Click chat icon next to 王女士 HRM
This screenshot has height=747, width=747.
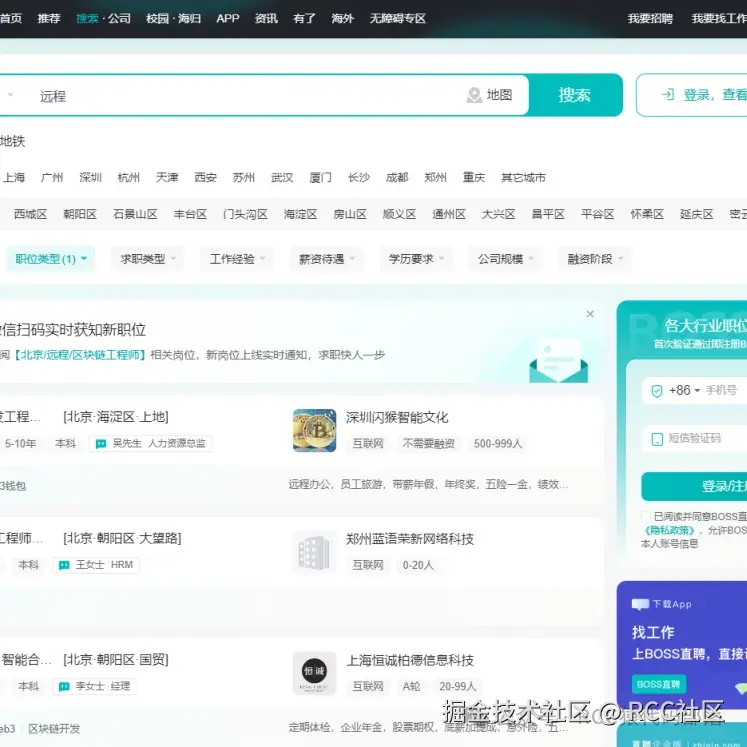(x=64, y=565)
